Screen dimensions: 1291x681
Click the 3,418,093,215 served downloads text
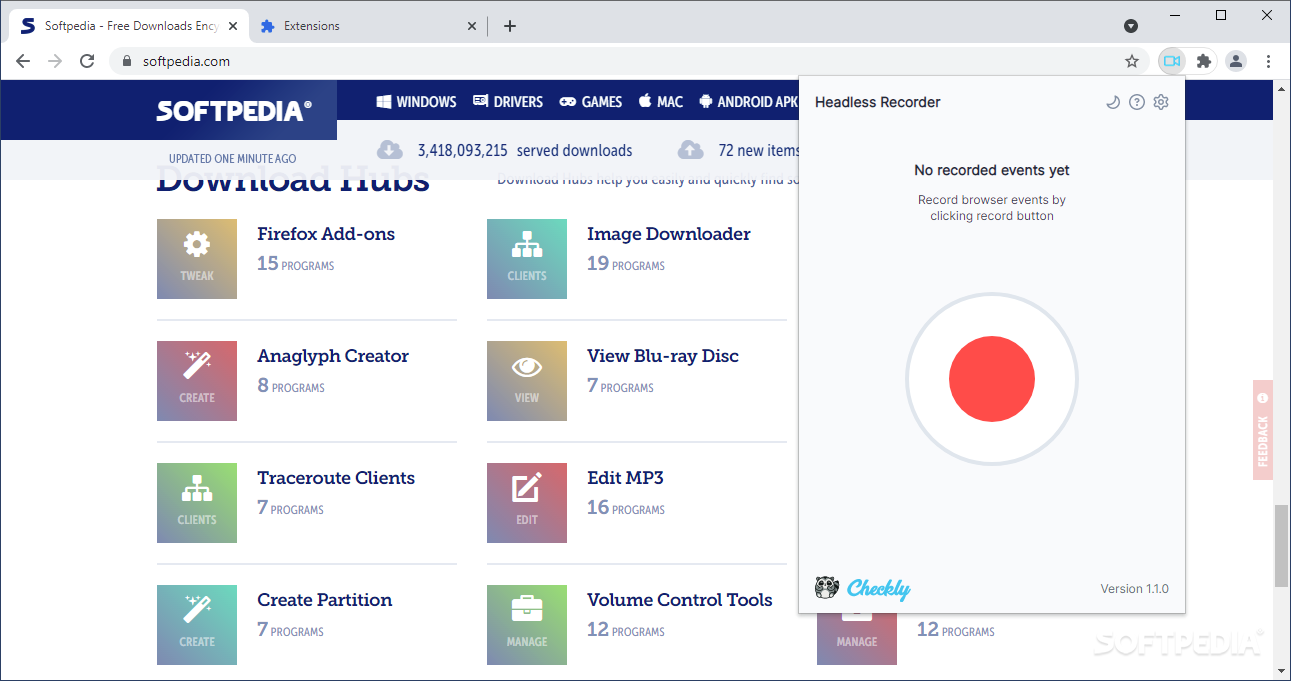[525, 151]
